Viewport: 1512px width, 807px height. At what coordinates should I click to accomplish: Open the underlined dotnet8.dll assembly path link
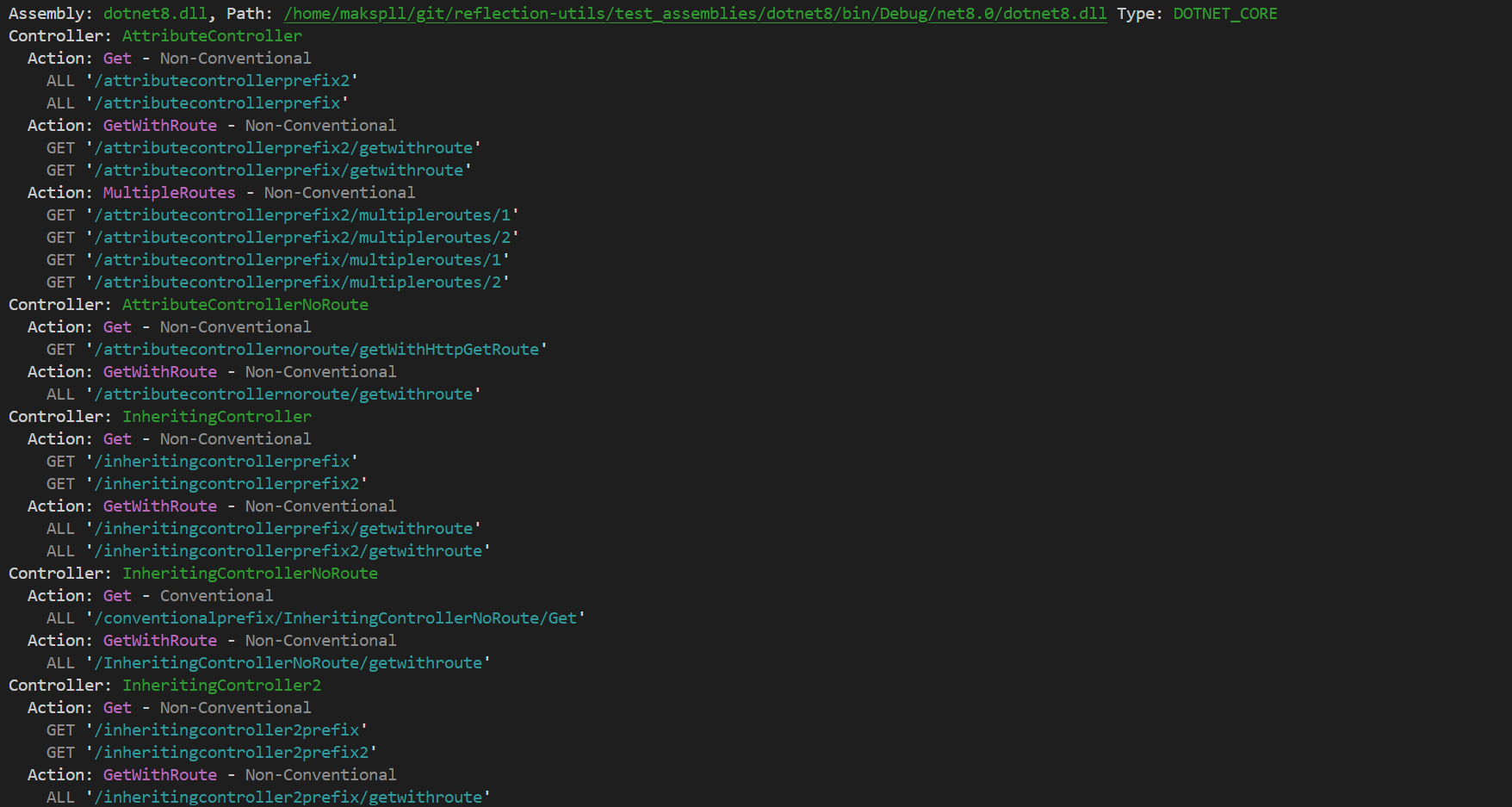(x=696, y=14)
